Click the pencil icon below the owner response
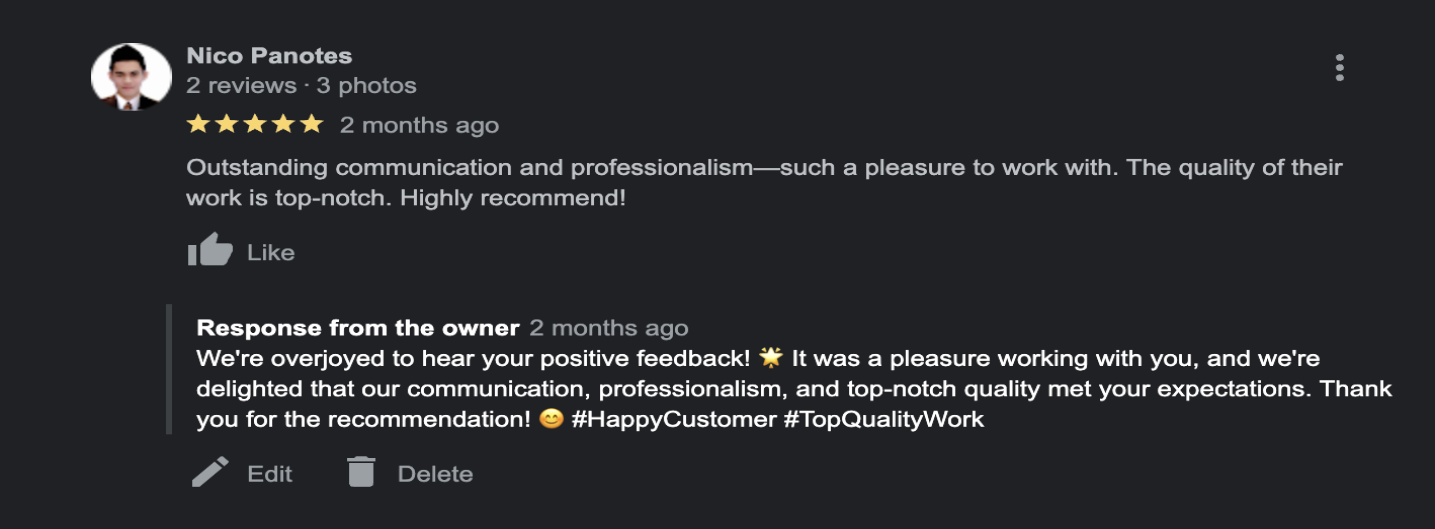The width and height of the screenshot is (1435, 529). (x=210, y=472)
